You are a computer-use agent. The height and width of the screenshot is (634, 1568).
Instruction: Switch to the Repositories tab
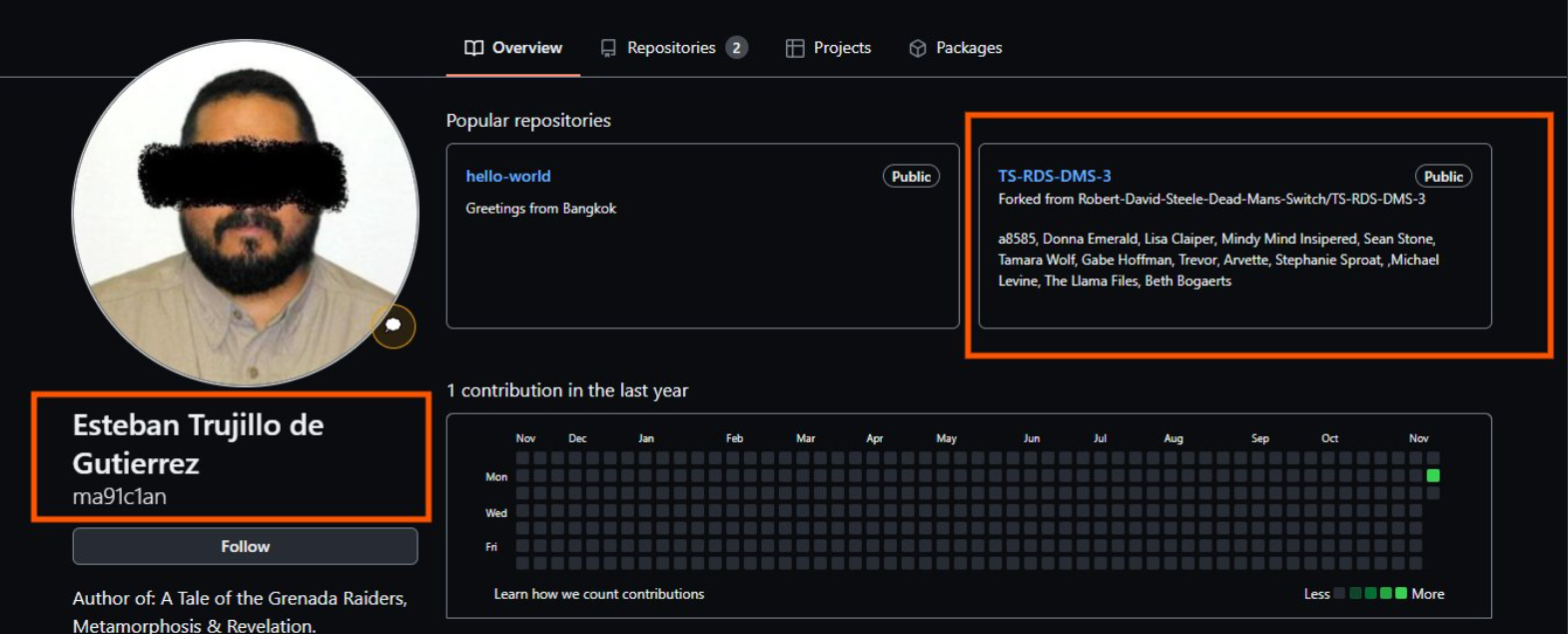(x=674, y=48)
